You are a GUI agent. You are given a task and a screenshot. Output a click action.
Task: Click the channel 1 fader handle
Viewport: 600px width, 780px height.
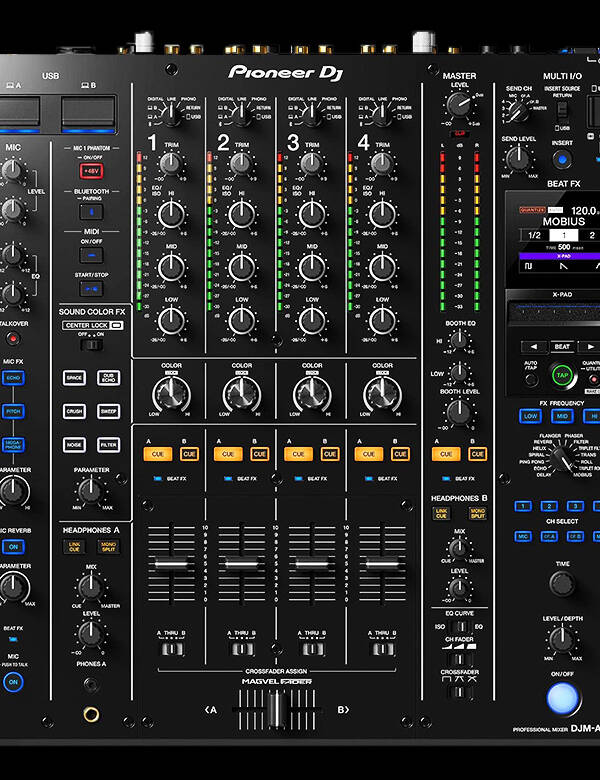pos(171,563)
